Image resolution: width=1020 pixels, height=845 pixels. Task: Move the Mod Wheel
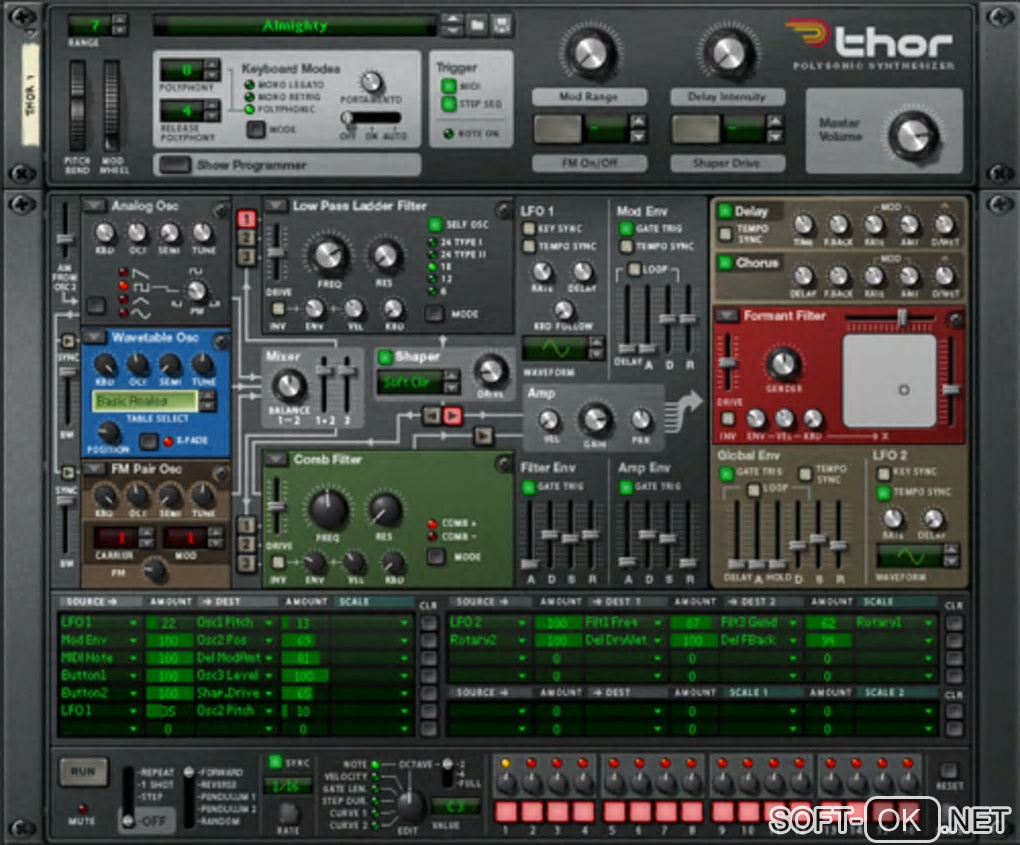(111, 106)
